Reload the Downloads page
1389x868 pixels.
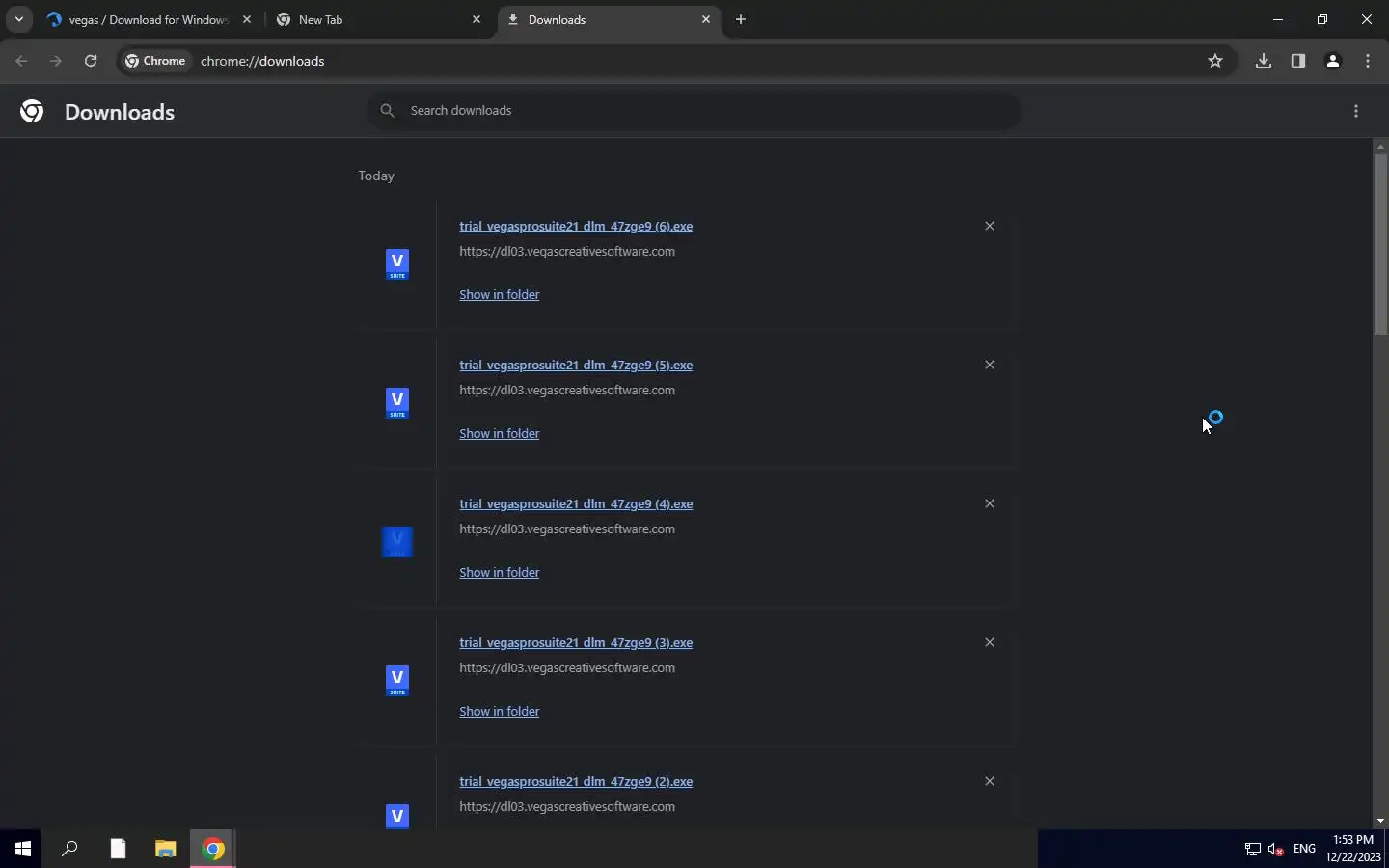click(x=91, y=61)
